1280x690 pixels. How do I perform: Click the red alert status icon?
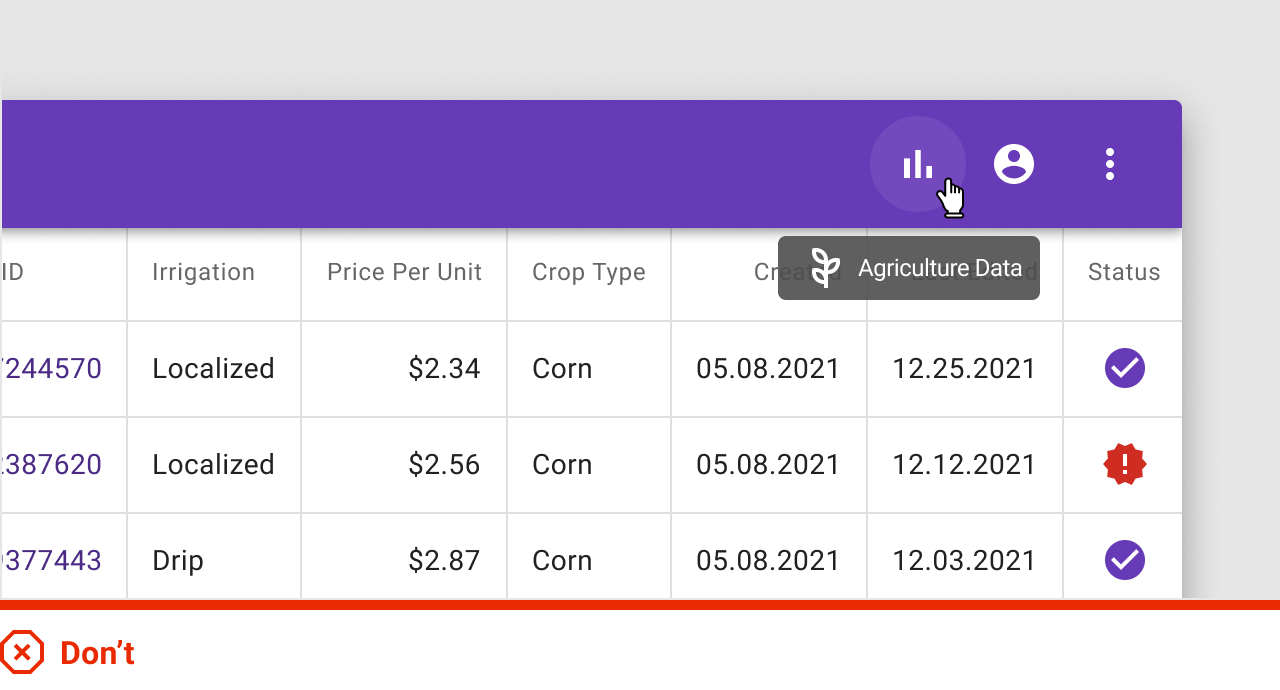1124,464
